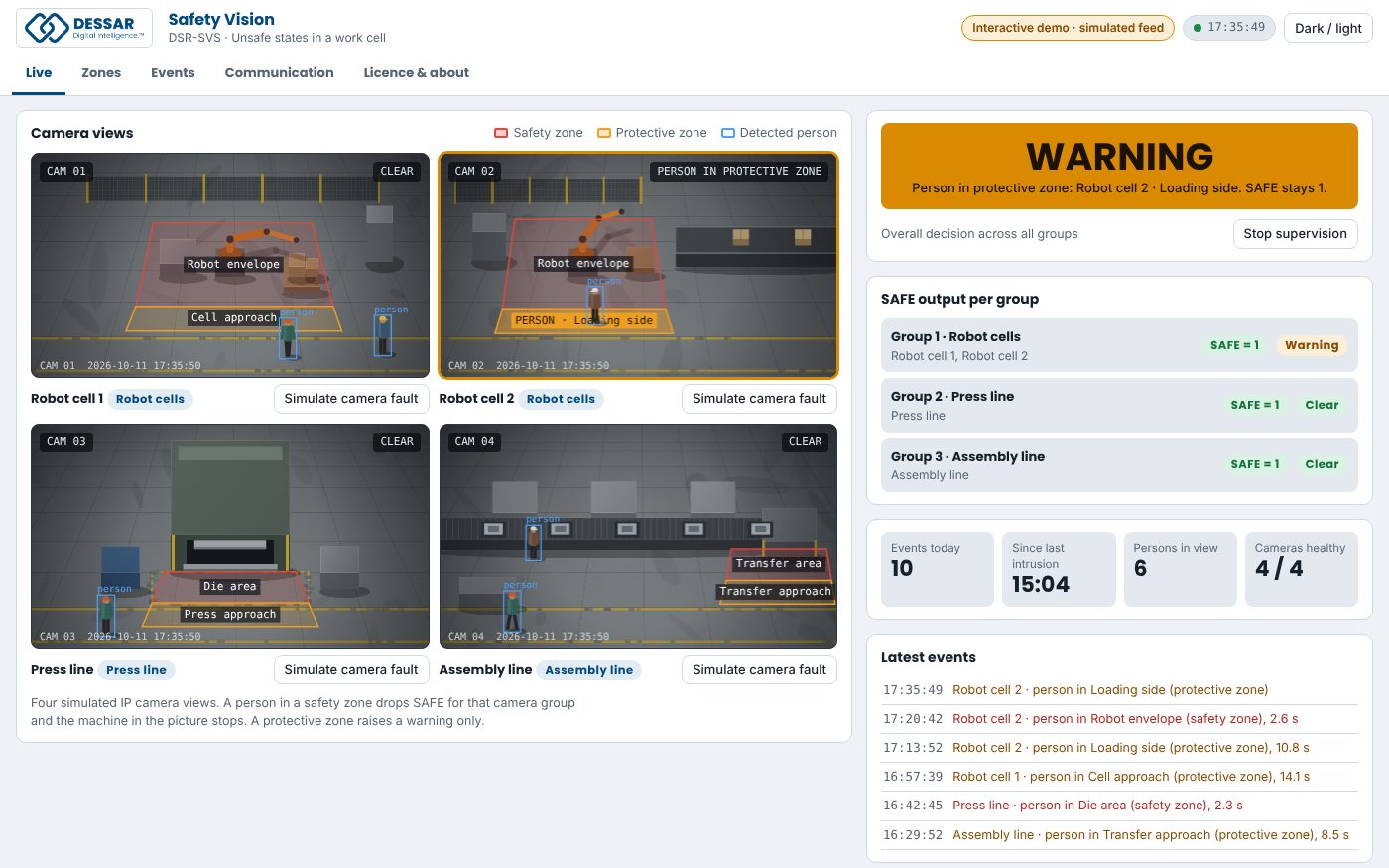Viewport: 1389px width, 868px height.
Task: Open the 17:20:42 Robot envelope event
Action: (x=1119, y=719)
